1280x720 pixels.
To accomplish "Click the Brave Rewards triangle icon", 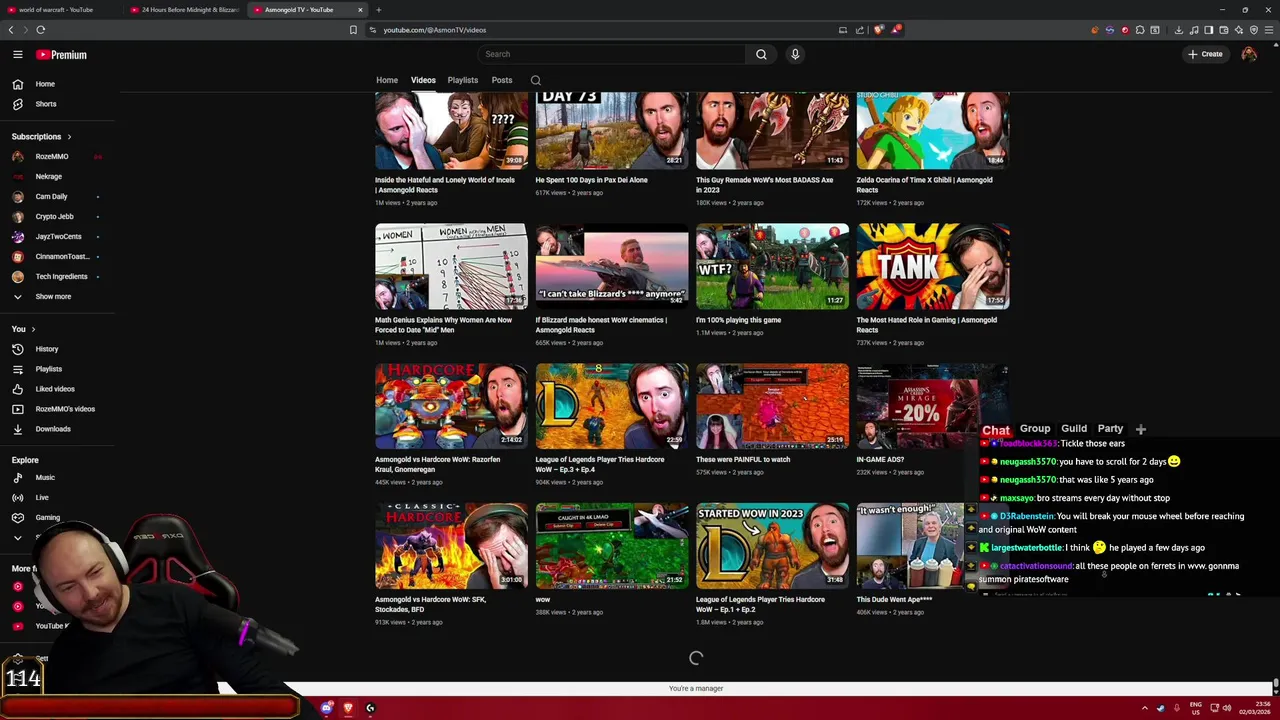I will click(x=896, y=30).
